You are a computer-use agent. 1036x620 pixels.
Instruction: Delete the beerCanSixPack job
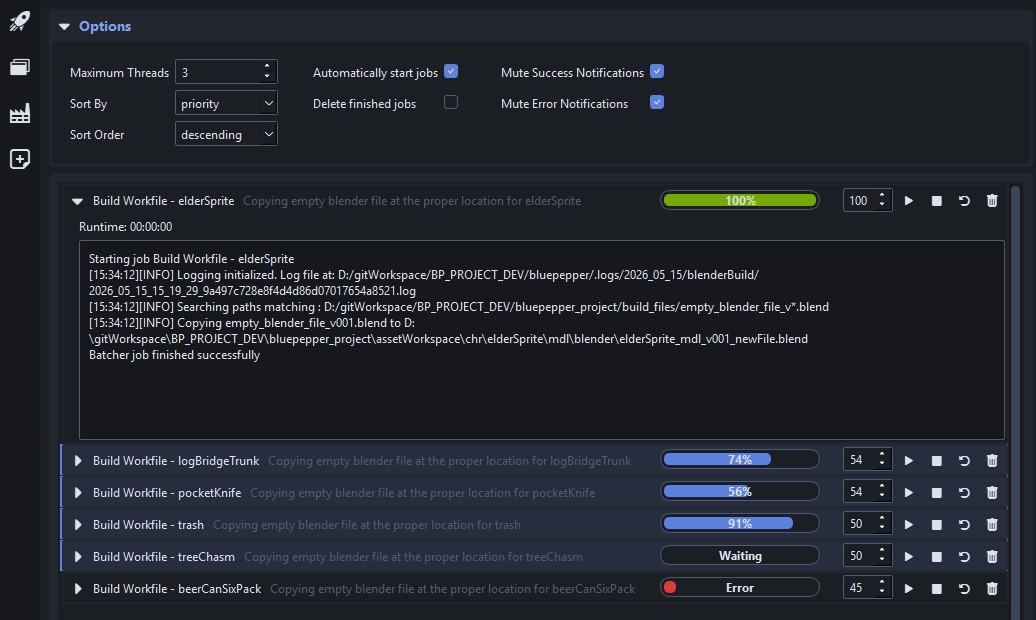pos(992,588)
